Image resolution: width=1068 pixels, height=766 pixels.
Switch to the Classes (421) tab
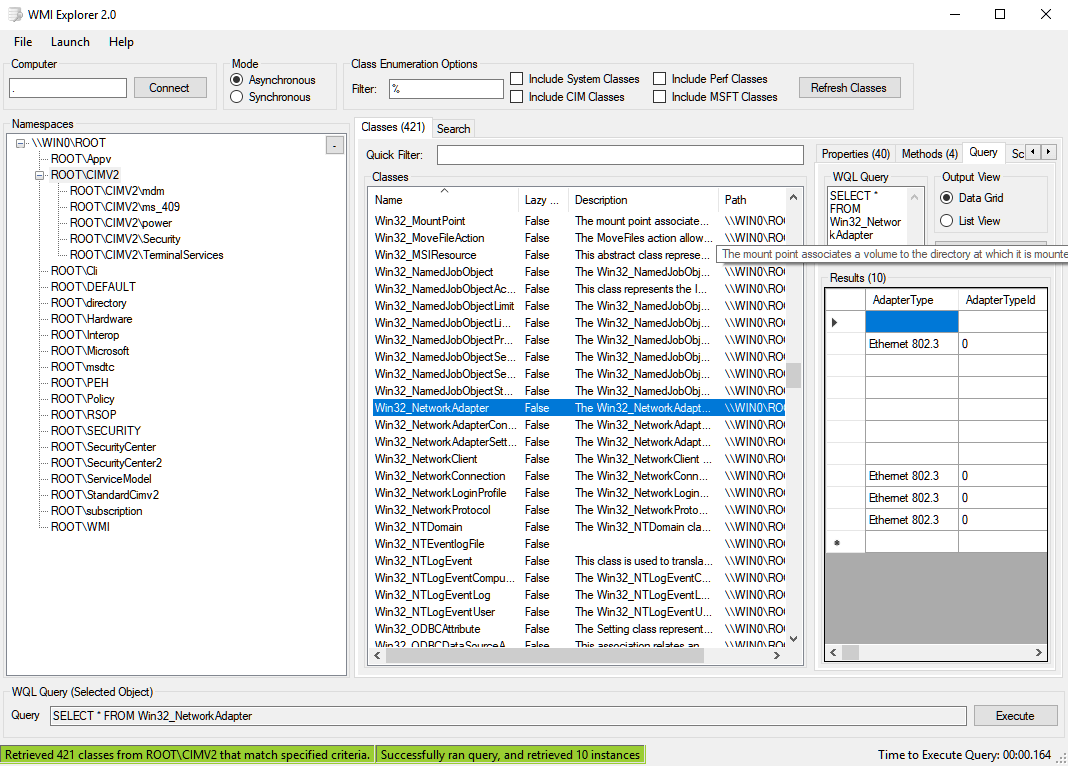393,127
